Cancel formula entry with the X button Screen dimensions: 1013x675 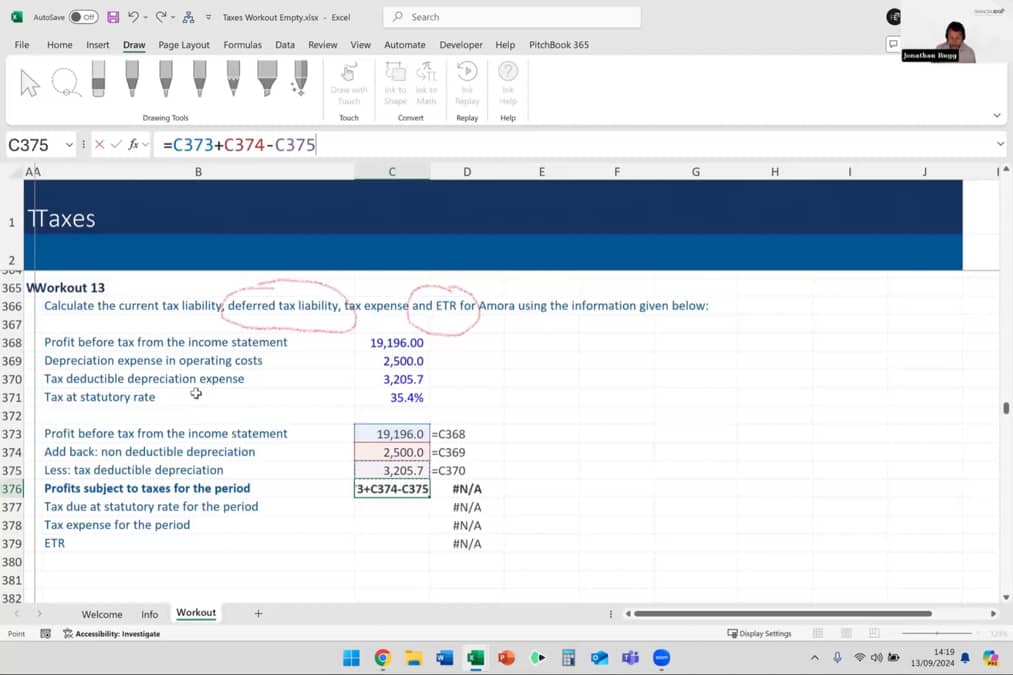(99, 144)
